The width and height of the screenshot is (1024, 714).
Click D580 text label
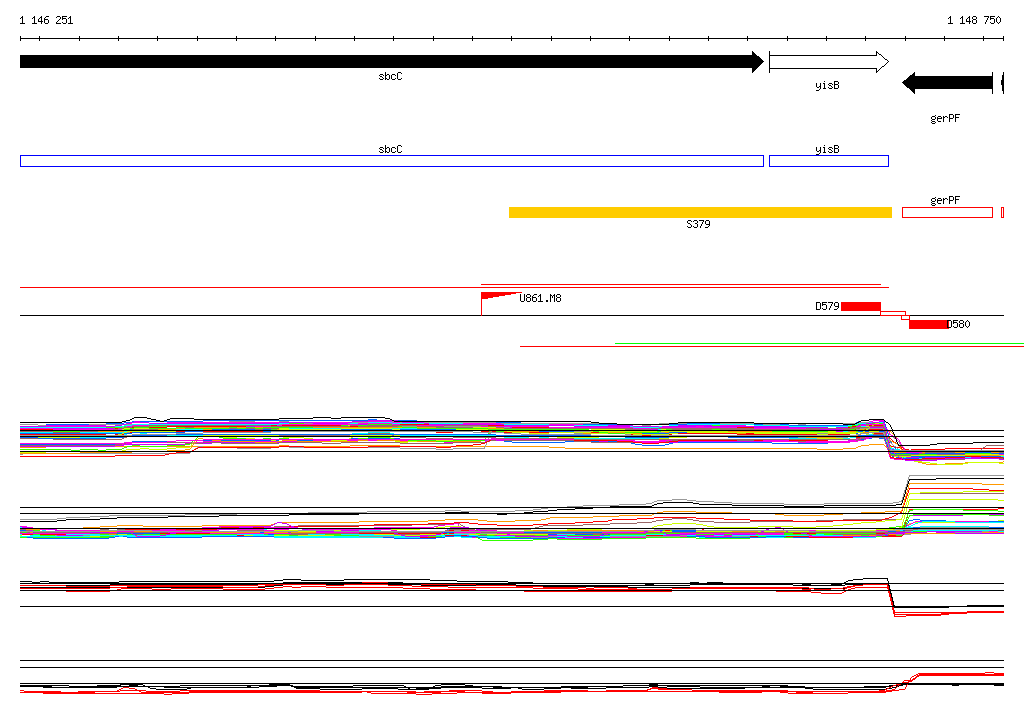[x=959, y=324]
